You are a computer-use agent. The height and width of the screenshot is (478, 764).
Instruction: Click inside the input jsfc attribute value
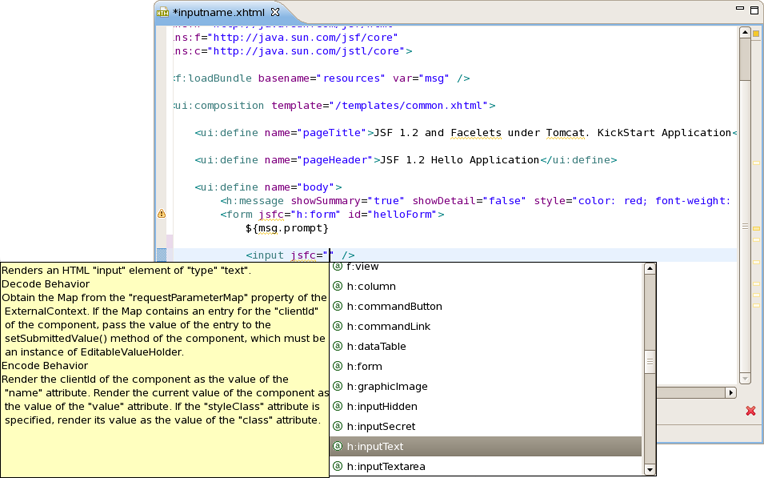[x=330, y=255]
